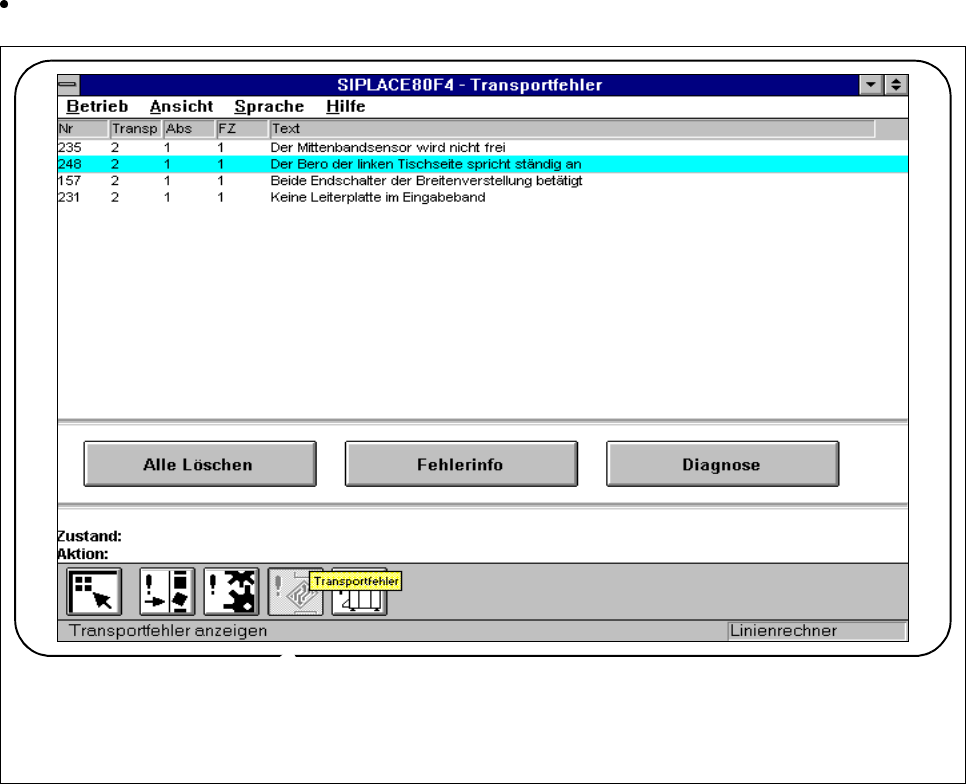The width and height of the screenshot is (966, 784).
Task: Click the Zustand: label
Action: coord(90,536)
